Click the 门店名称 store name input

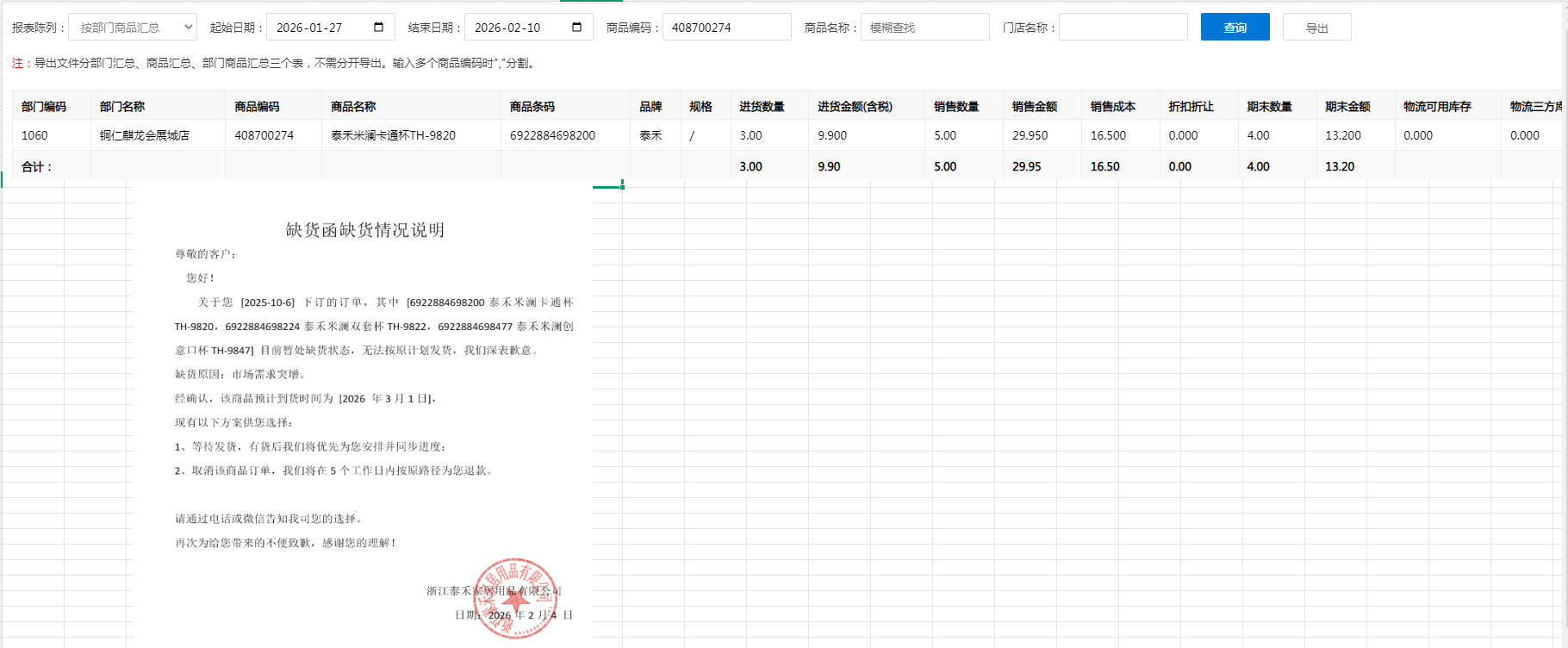[x=1123, y=28]
